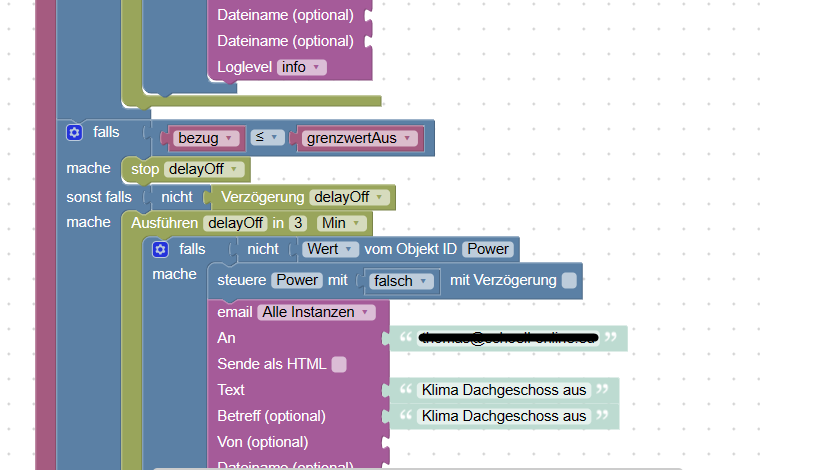
Task: Edit the Text string Klima Dachgeschoss aus
Action: 504,390
